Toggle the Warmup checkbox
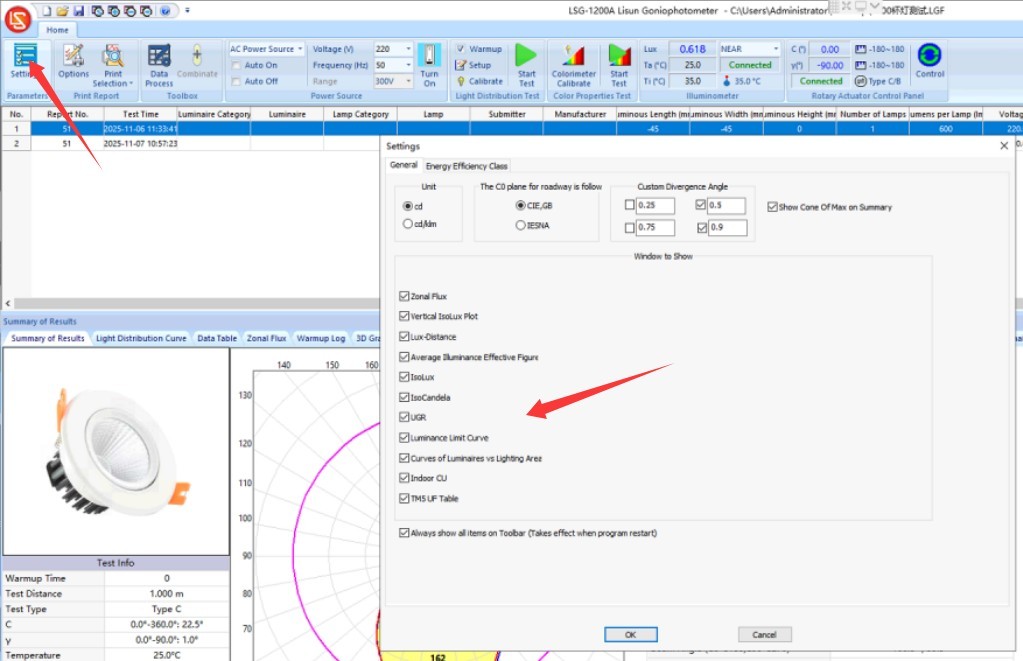1023x661 pixels. tap(461, 49)
